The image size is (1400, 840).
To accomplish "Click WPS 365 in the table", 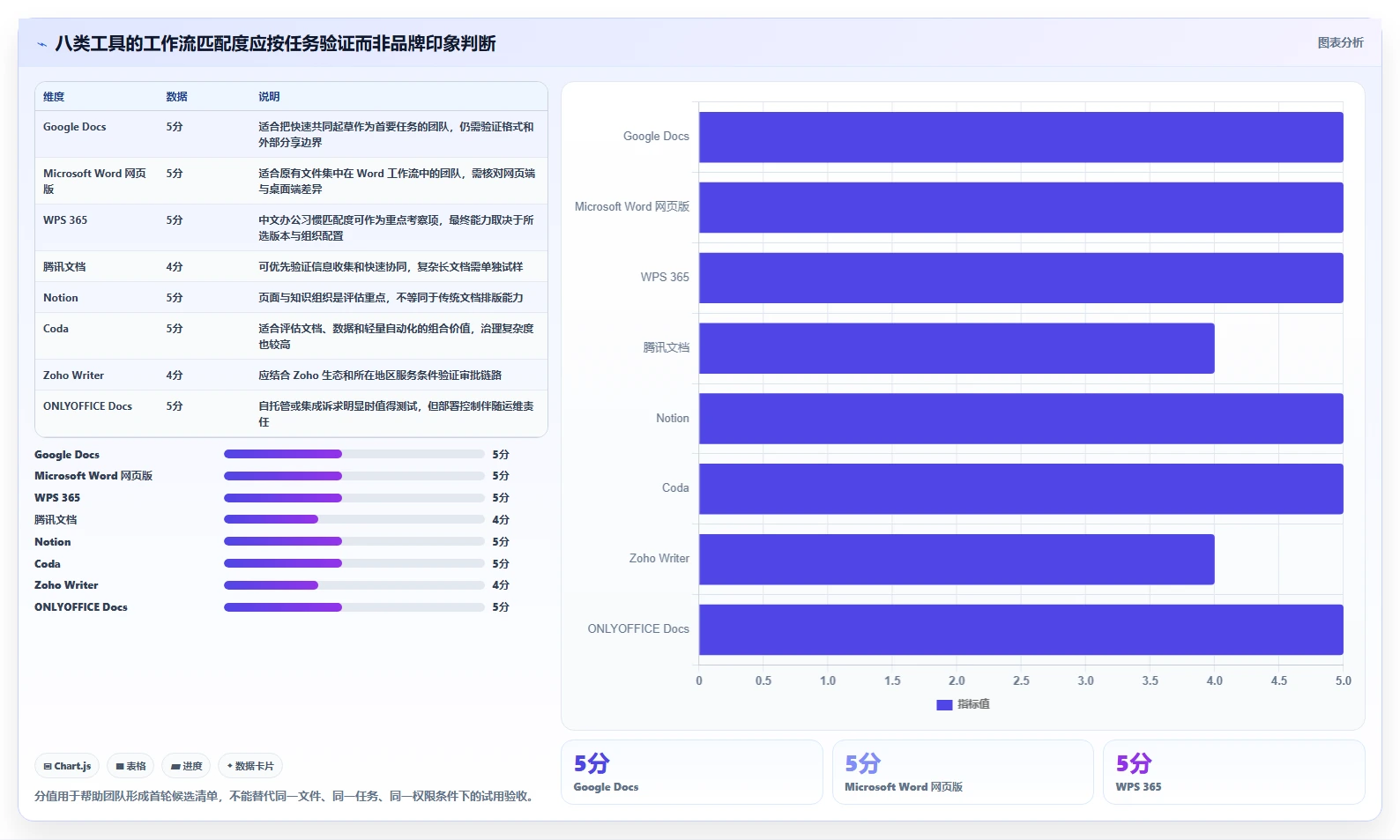I will coord(65,220).
